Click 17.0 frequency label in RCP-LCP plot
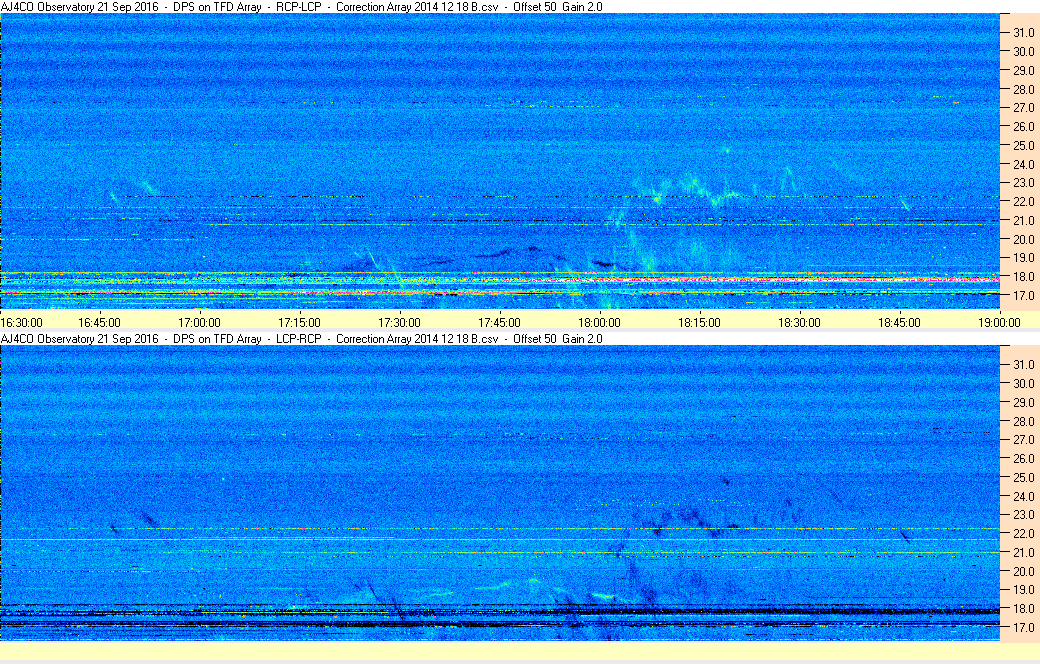The image size is (1040, 664). pyautogui.click(x=1023, y=295)
